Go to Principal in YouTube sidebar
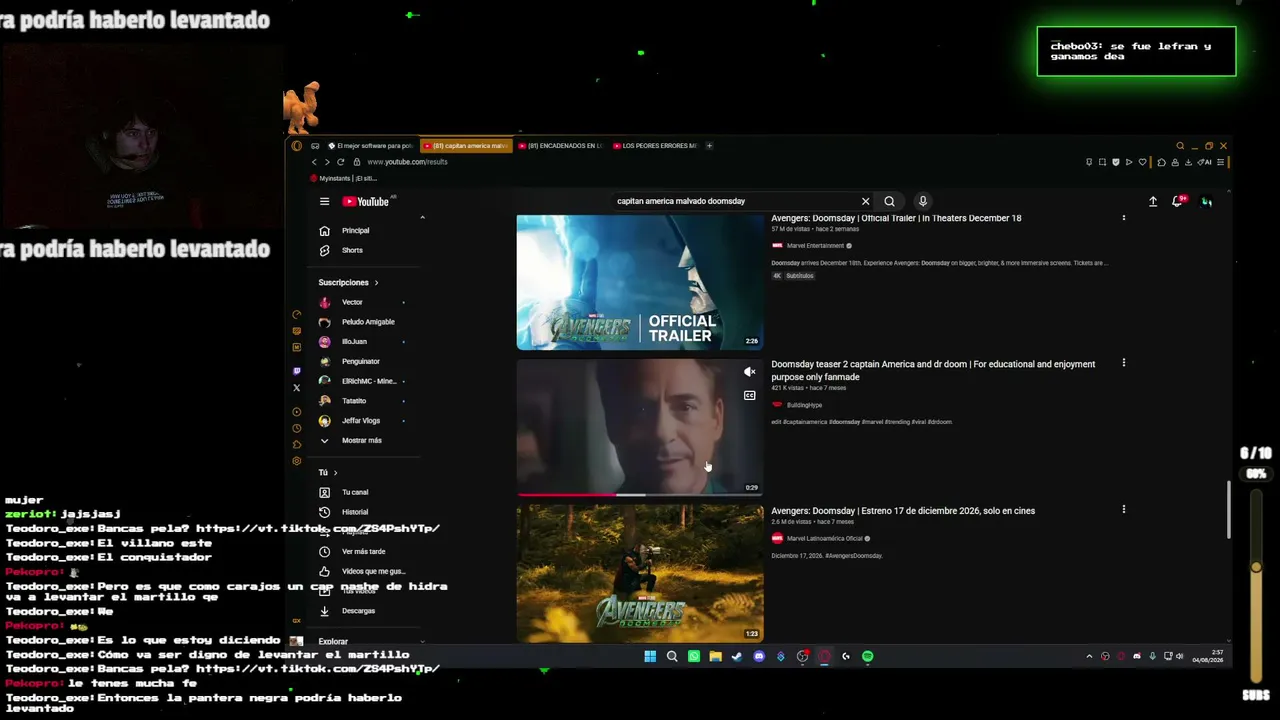Viewport: 1280px width, 720px height. (355, 231)
